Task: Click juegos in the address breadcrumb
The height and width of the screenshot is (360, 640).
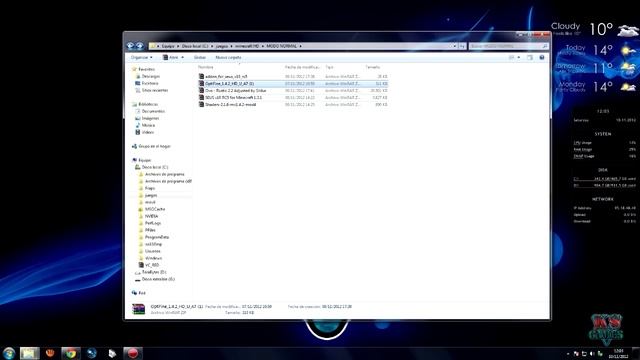Action: [x=222, y=46]
